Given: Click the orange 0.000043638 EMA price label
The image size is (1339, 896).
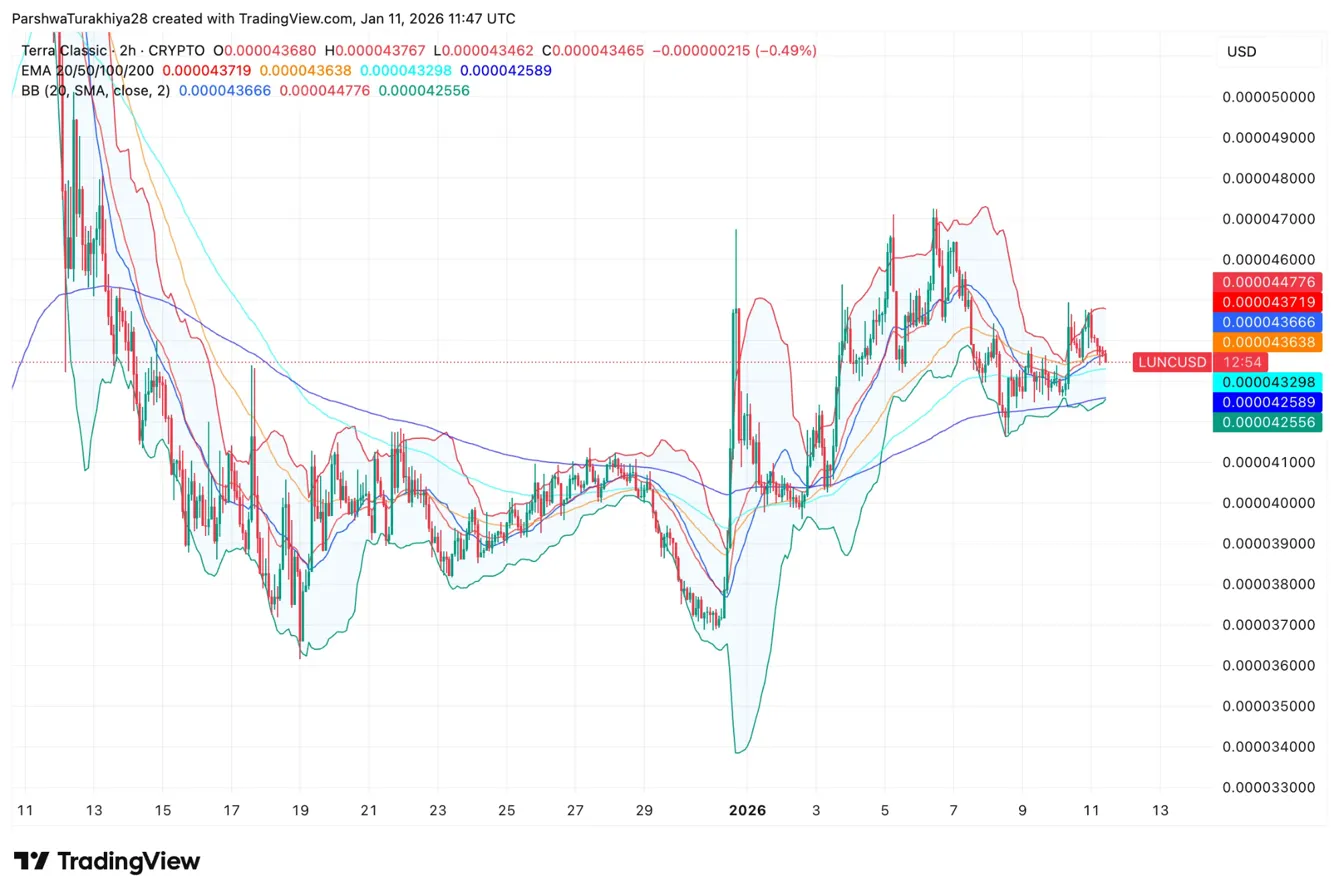Looking at the screenshot, I should [1267, 342].
